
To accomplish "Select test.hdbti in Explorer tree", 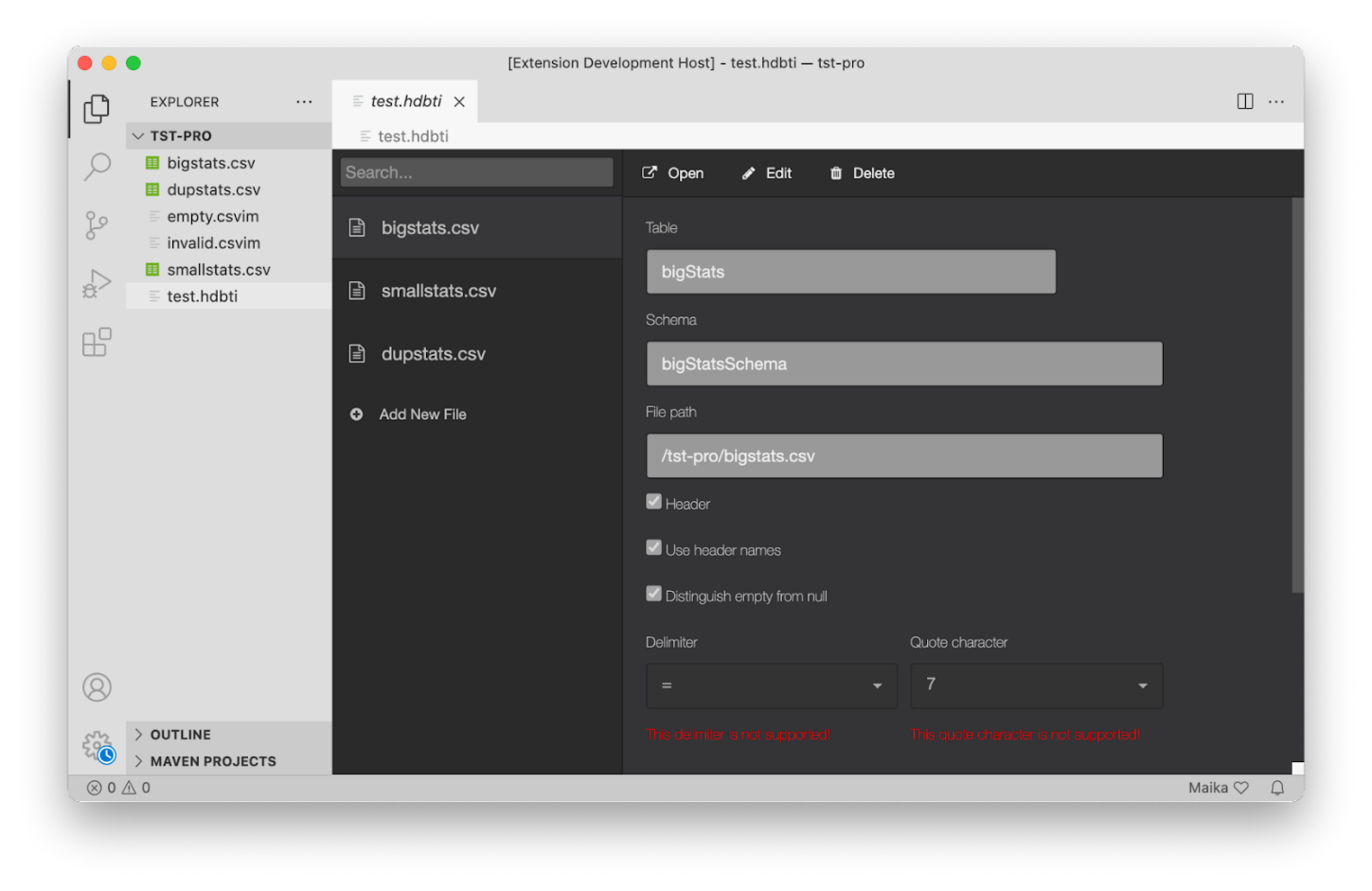I will coord(228,296).
